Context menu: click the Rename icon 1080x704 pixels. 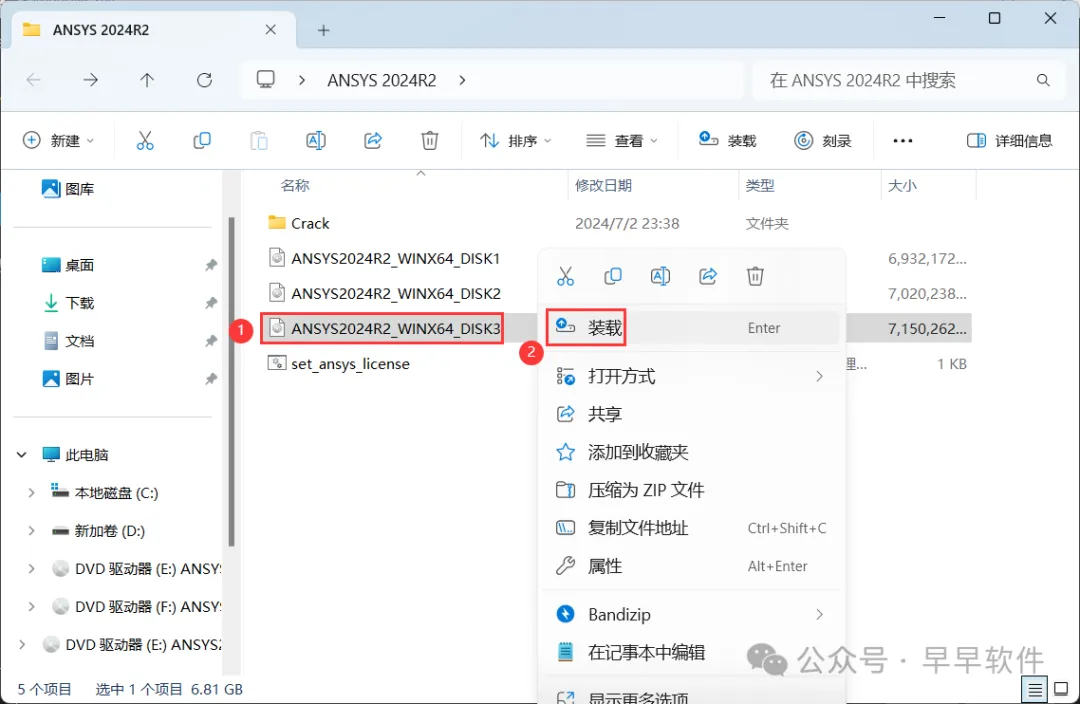click(661, 276)
